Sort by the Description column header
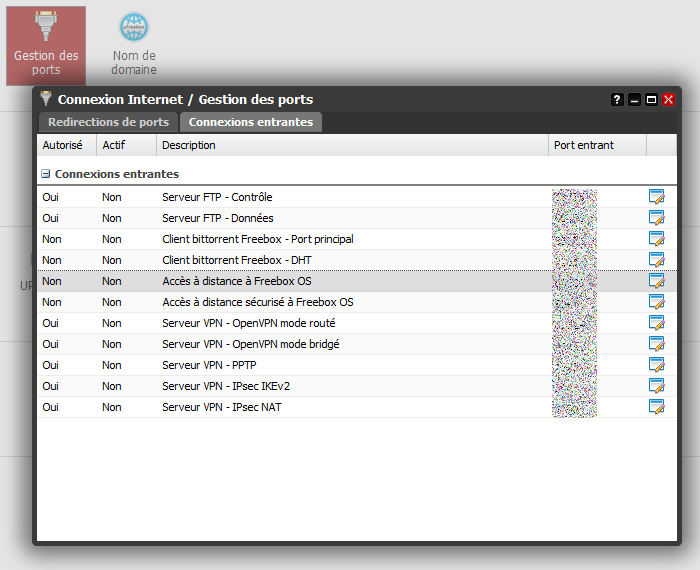This screenshot has width=700, height=570. [x=353, y=145]
